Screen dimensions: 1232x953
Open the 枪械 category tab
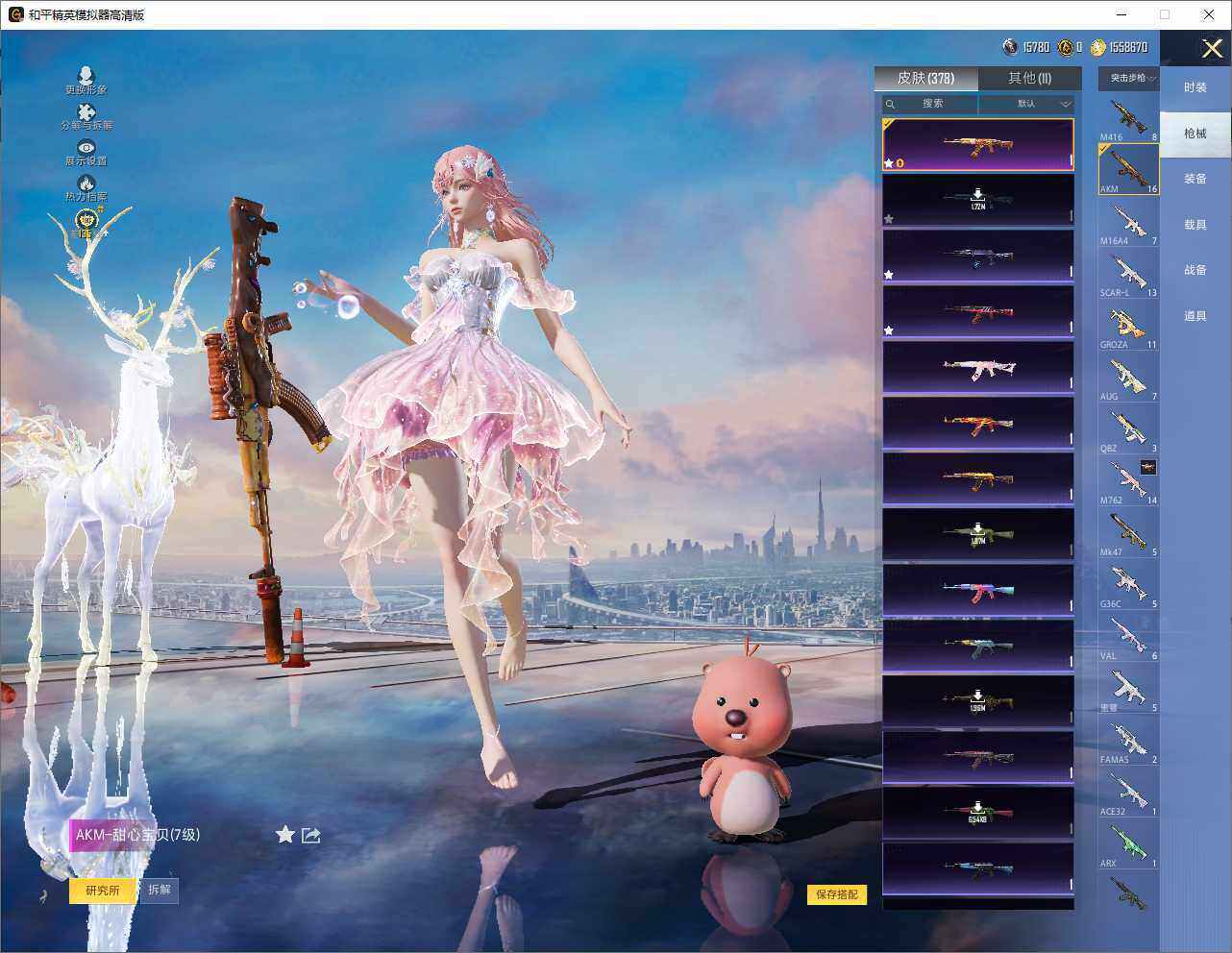coord(1195,134)
